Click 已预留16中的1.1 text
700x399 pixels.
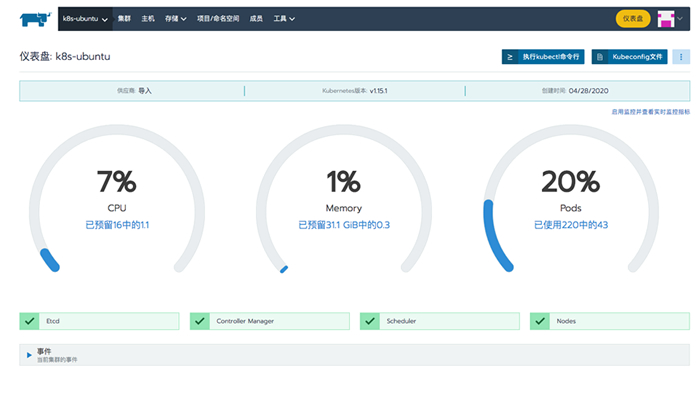pos(117,225)
